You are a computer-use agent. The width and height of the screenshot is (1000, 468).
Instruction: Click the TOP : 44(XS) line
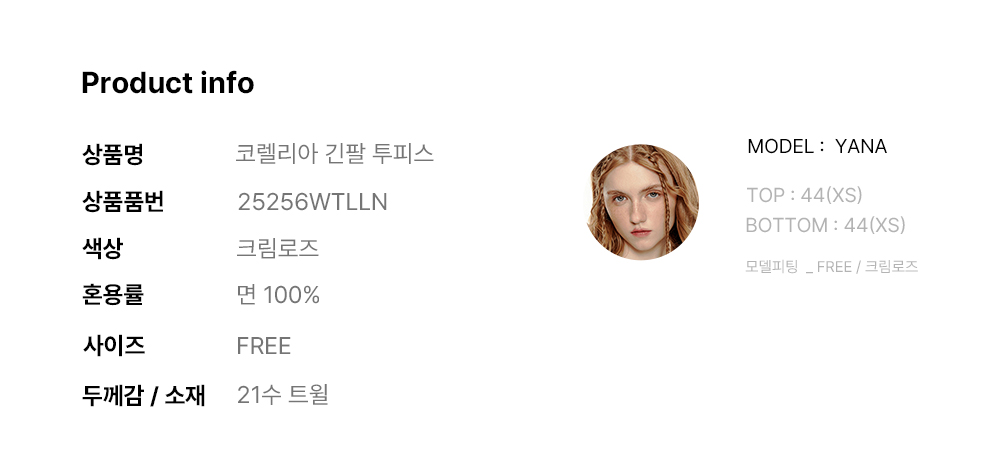click(804, 195)
